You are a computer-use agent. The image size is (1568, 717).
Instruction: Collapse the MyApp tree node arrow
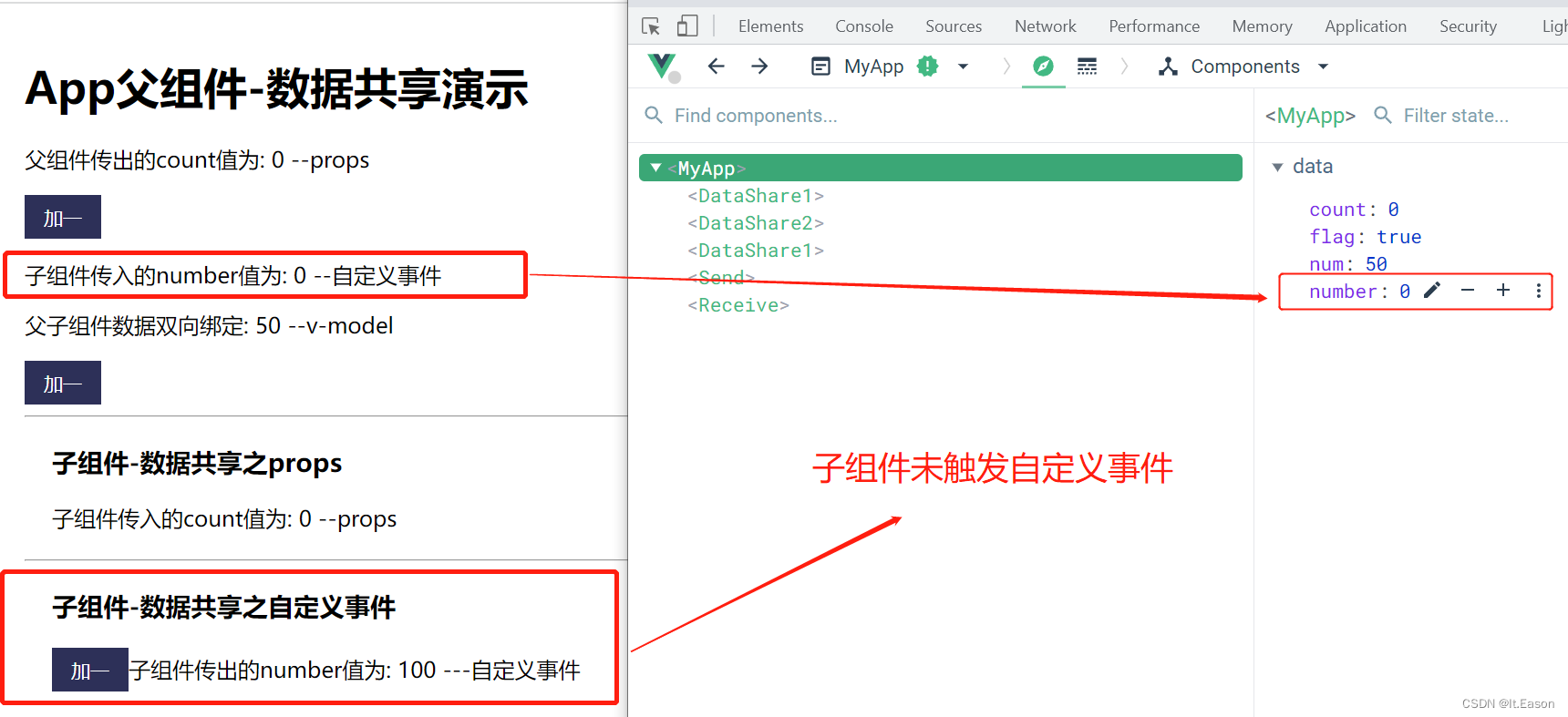tap(655, 168)
